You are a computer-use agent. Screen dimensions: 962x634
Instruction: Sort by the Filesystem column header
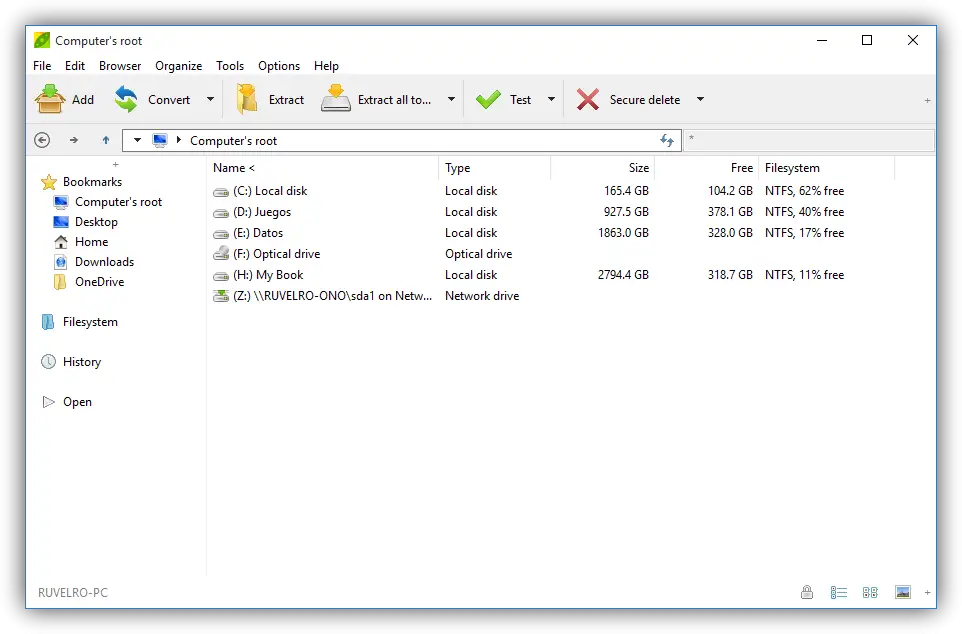pos(827,168)
